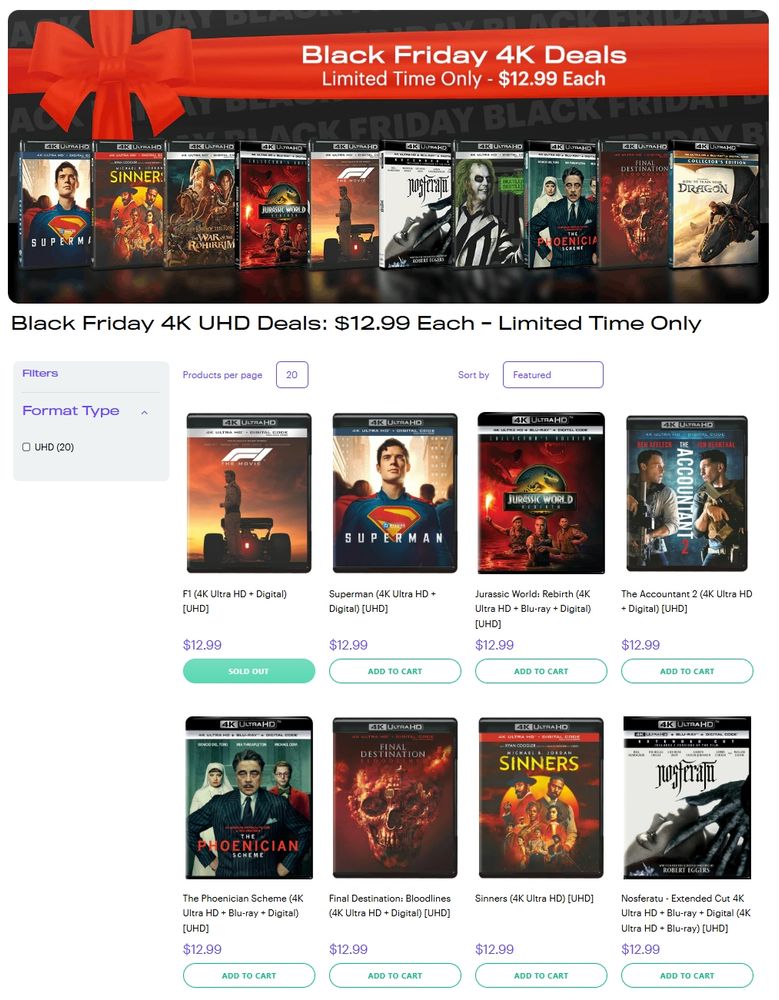Open the Sort by Featured dropdown
This screenshot has height=1000, width=779.
click(553, 375)
